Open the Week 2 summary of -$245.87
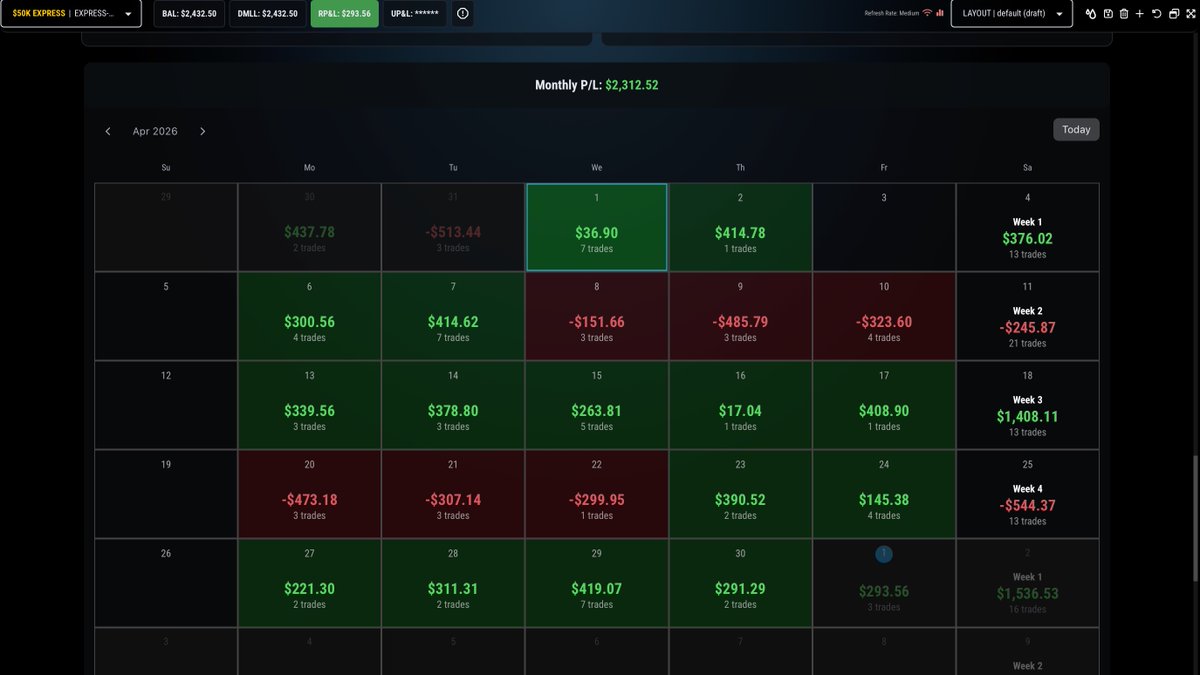 point(1027,316)
